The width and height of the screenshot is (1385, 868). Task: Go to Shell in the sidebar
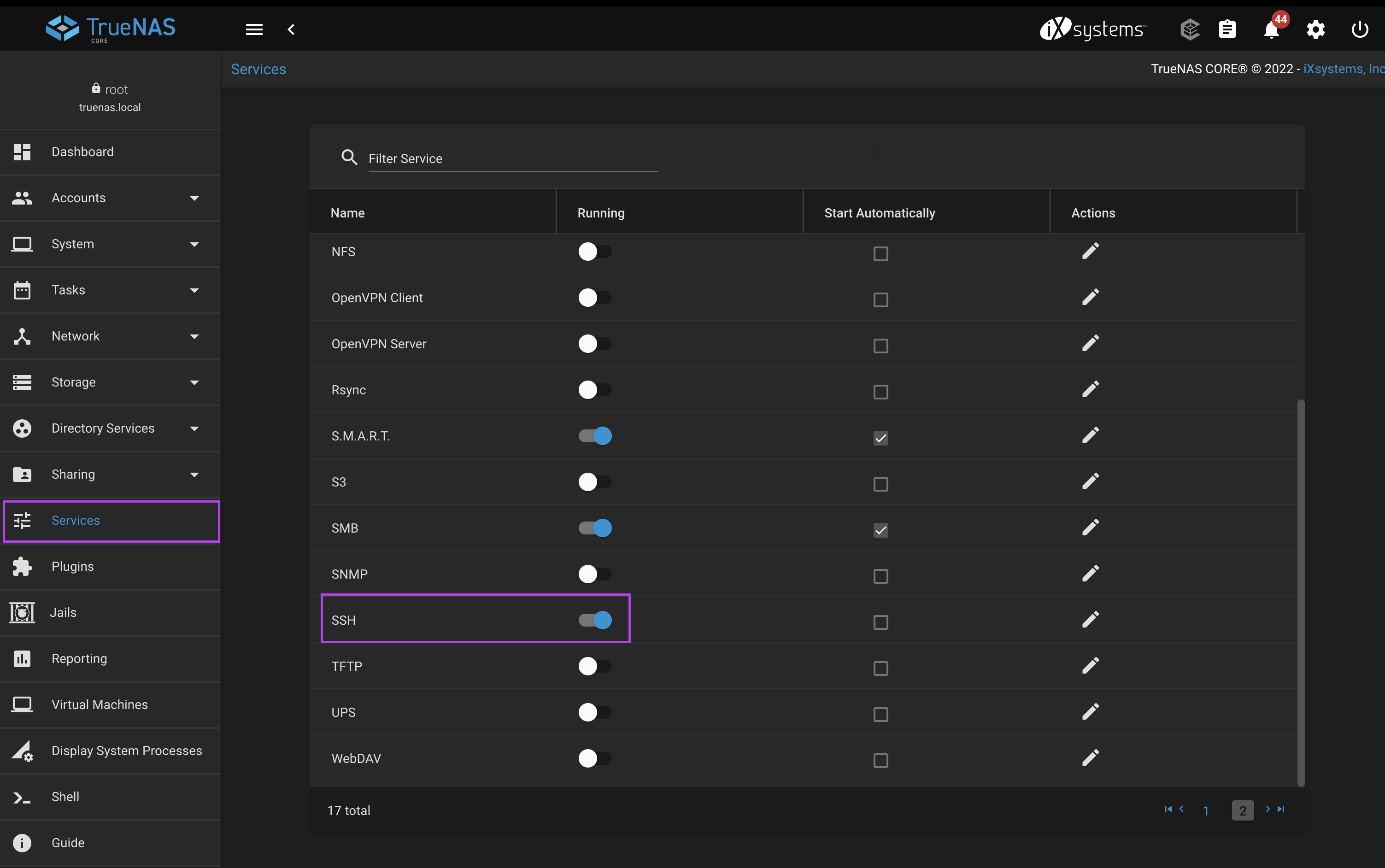65,797
